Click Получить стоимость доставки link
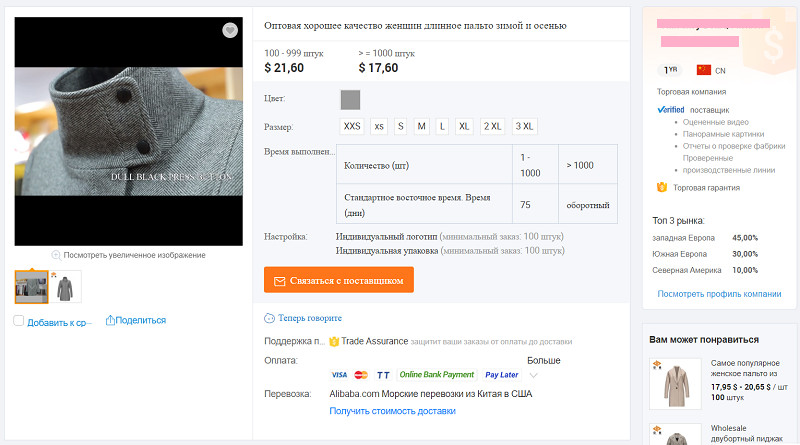 [x=392, y=411]
